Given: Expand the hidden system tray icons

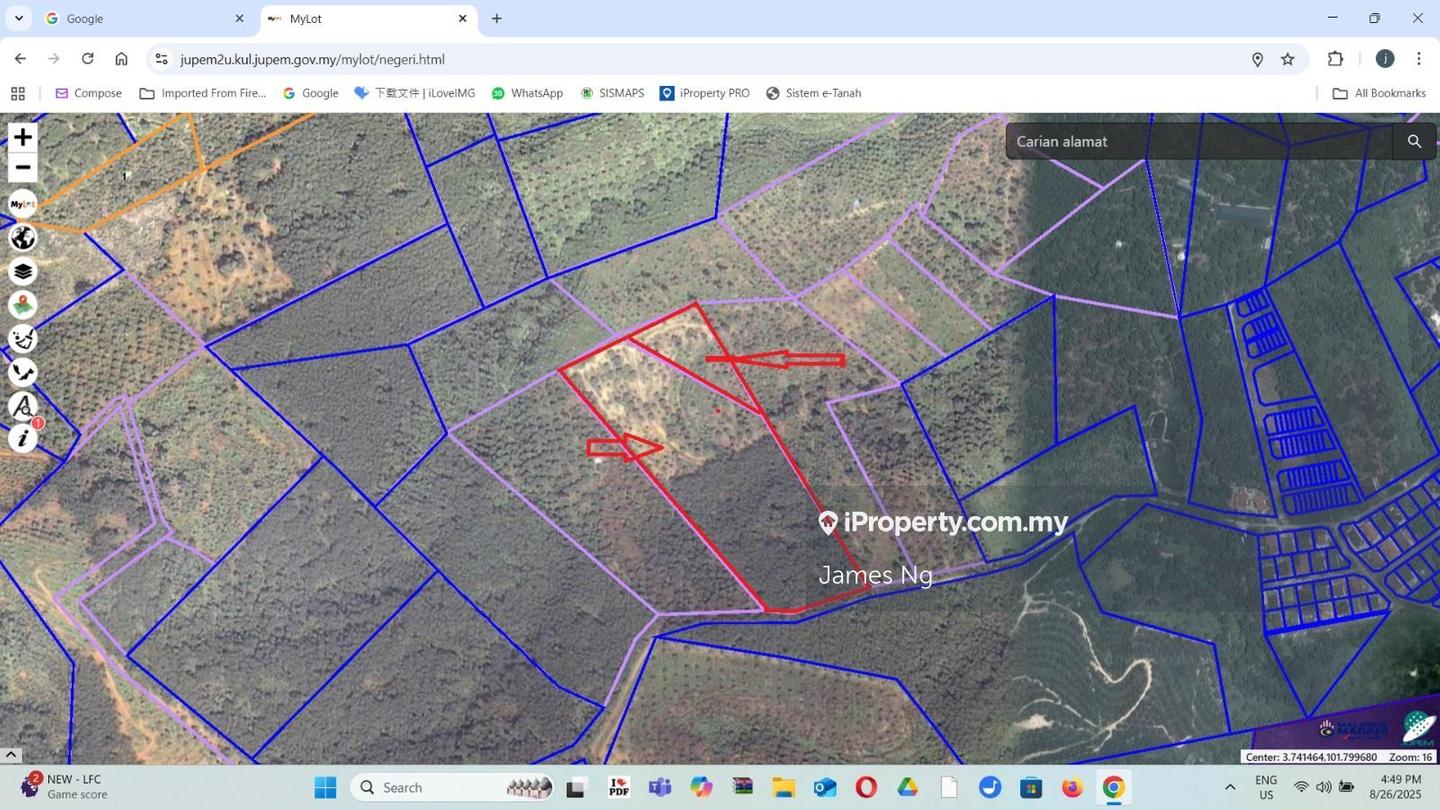Looking at the screenshot, I should pyautogui.click(x=1230, y=788).
